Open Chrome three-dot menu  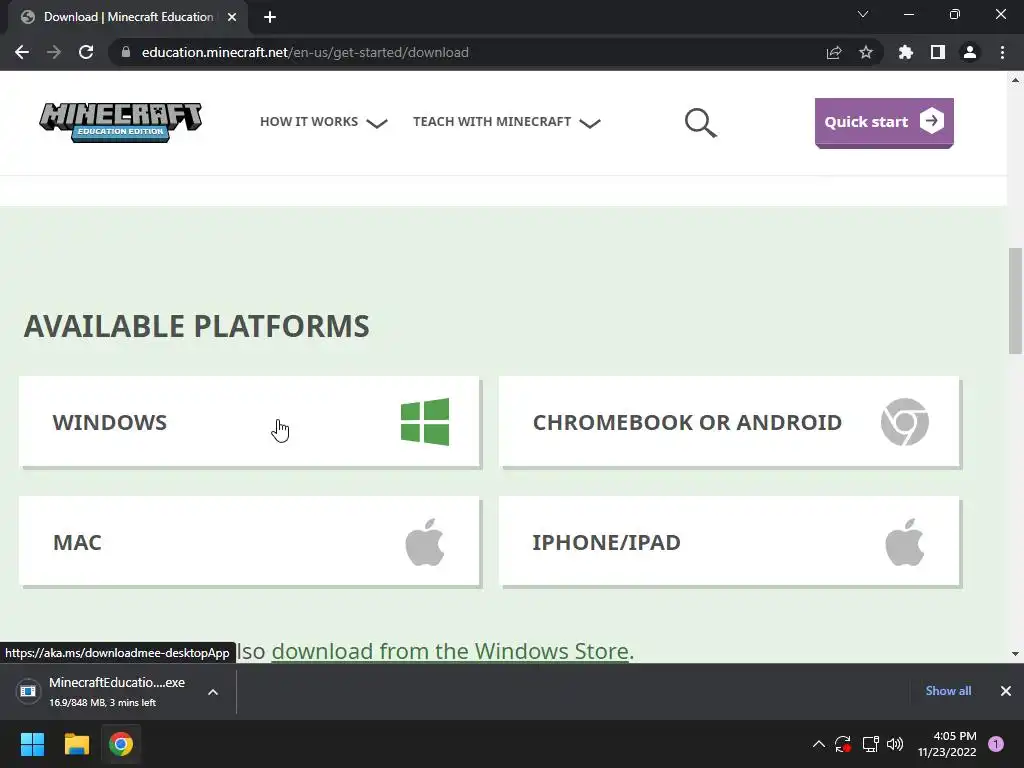(1002, 52)
